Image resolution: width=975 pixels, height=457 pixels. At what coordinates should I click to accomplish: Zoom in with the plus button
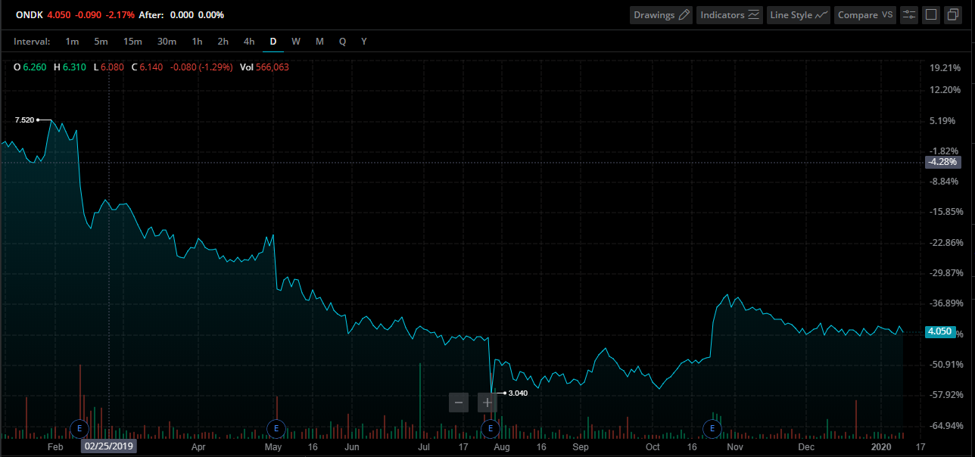[487, 402]
